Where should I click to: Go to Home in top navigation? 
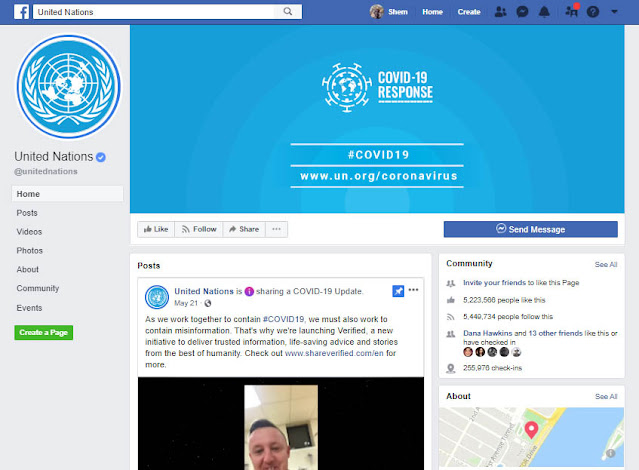click(432, 12)
